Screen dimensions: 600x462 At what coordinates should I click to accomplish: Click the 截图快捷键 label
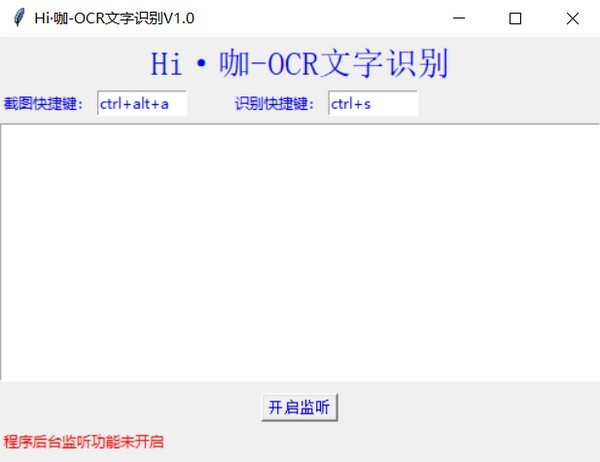tap(43, 104)
